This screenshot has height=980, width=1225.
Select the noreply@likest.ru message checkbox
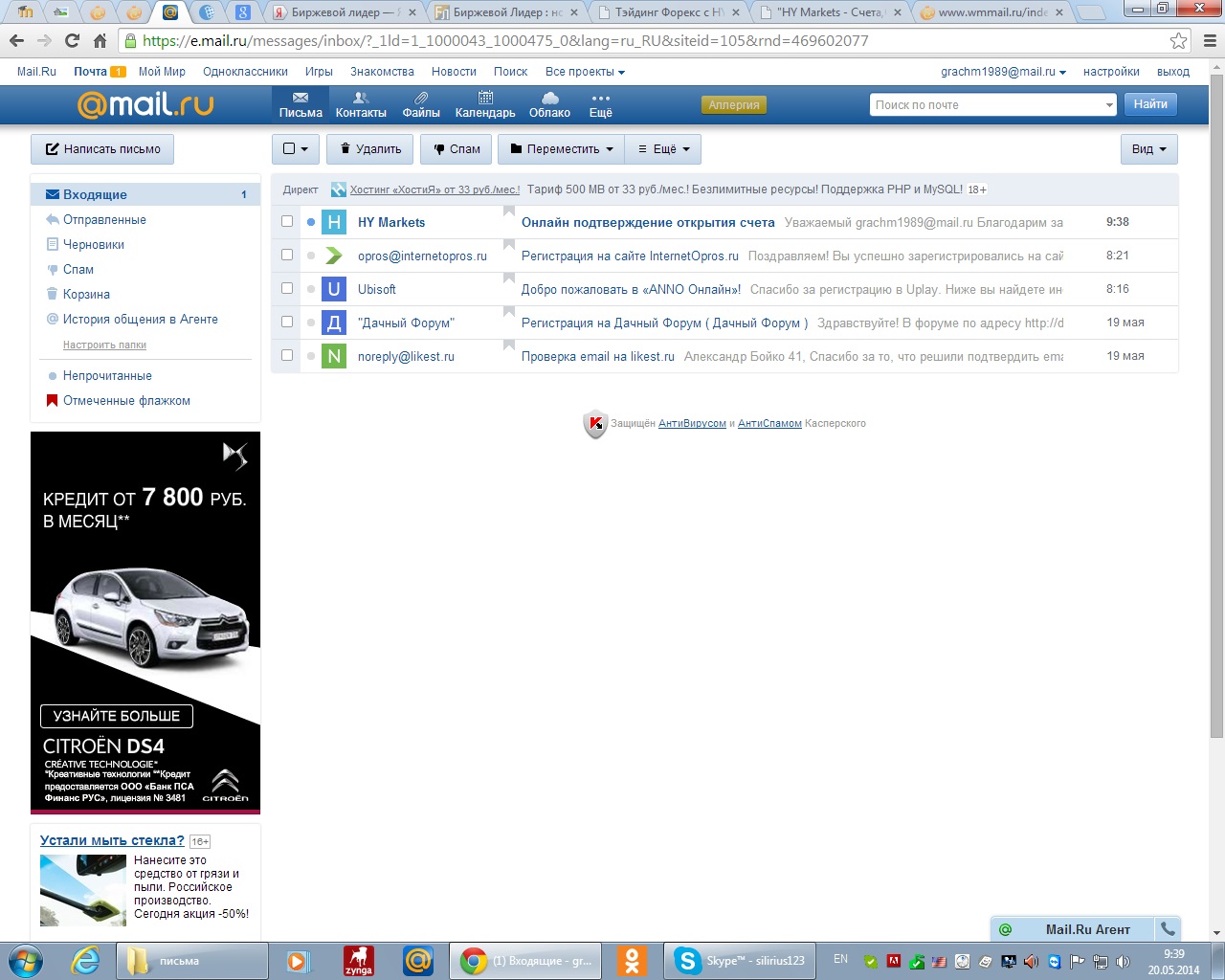coord(287,355)
